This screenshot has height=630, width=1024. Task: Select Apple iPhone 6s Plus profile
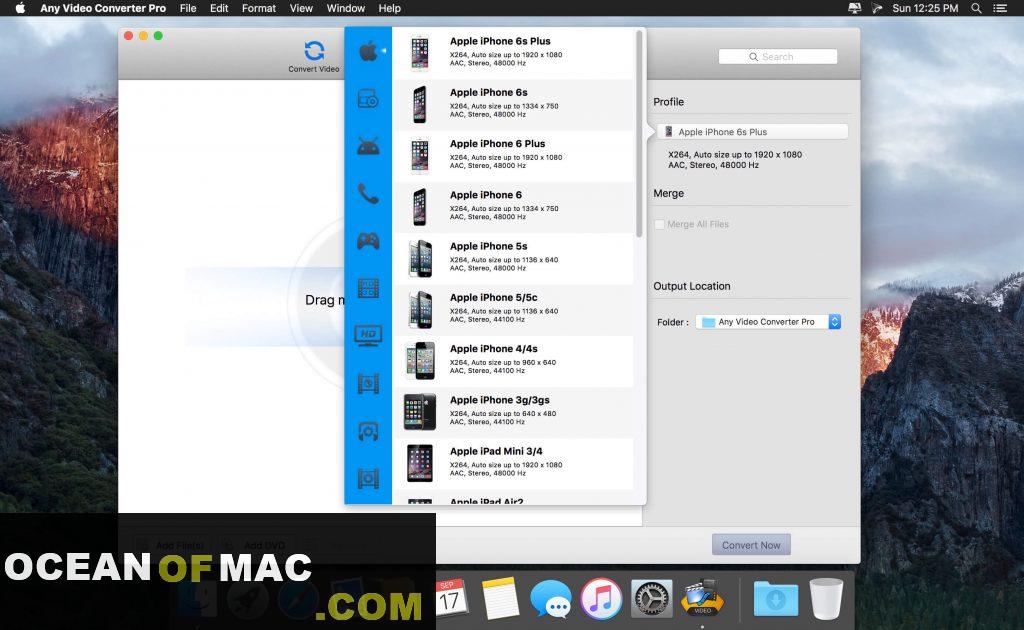coord(513,53)
